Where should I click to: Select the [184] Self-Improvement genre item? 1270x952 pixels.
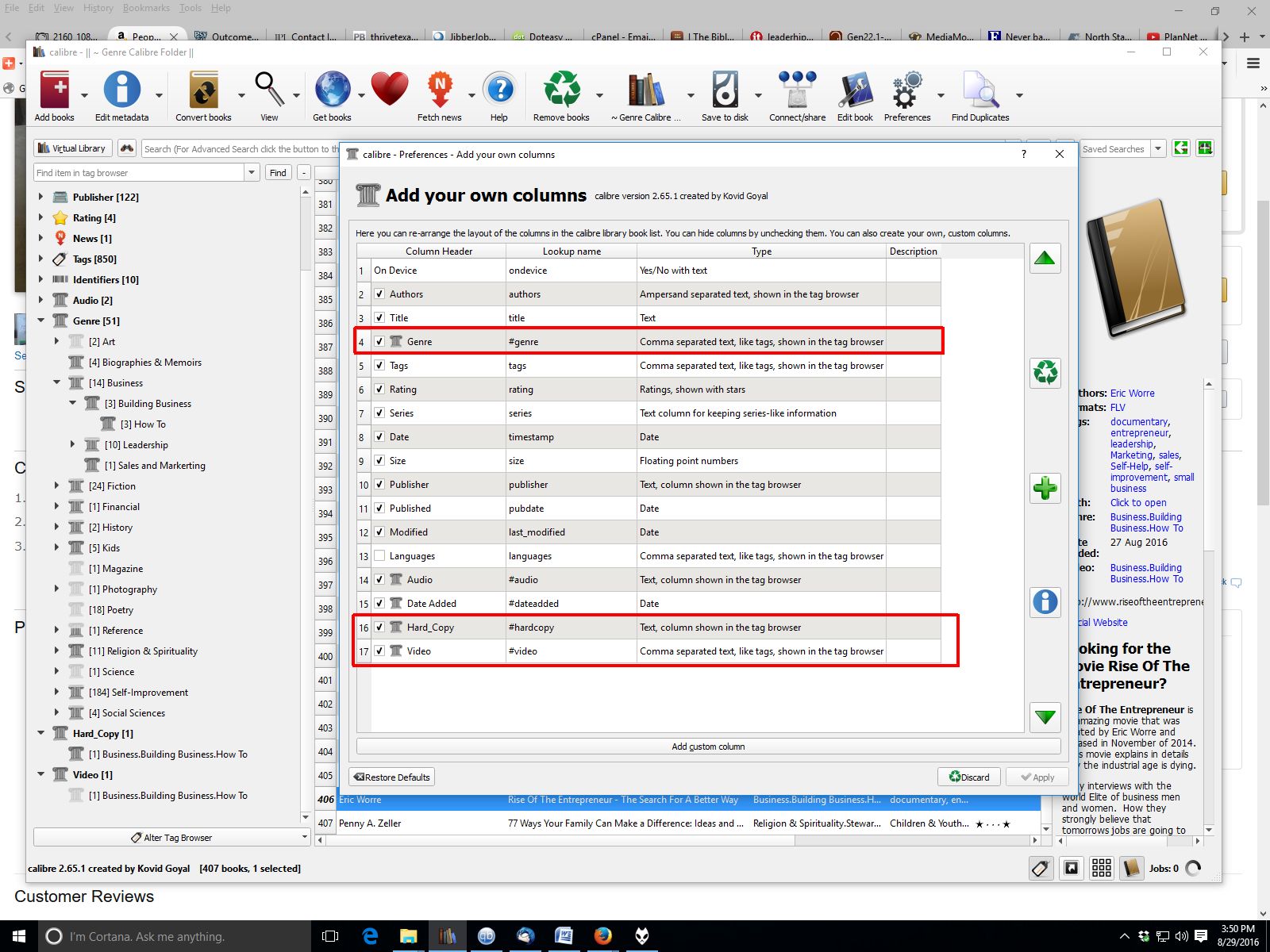click(138, 693)
